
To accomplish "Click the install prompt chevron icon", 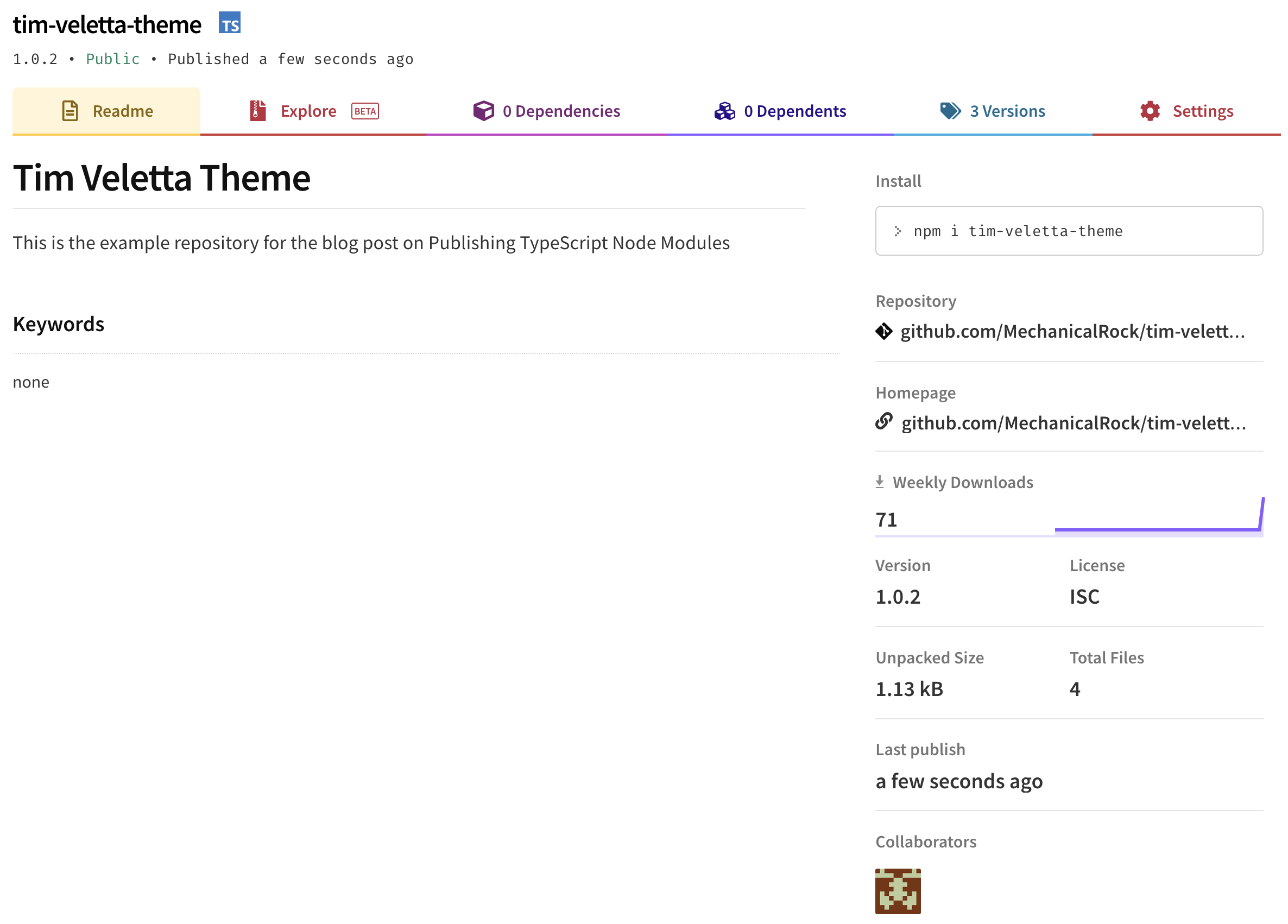I will point(898,231).
